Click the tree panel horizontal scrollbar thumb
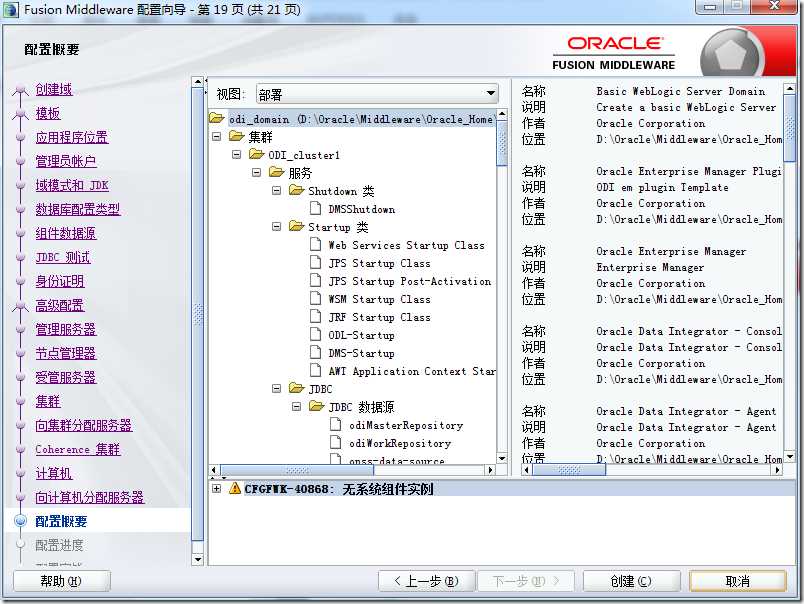 click(297, 470)
